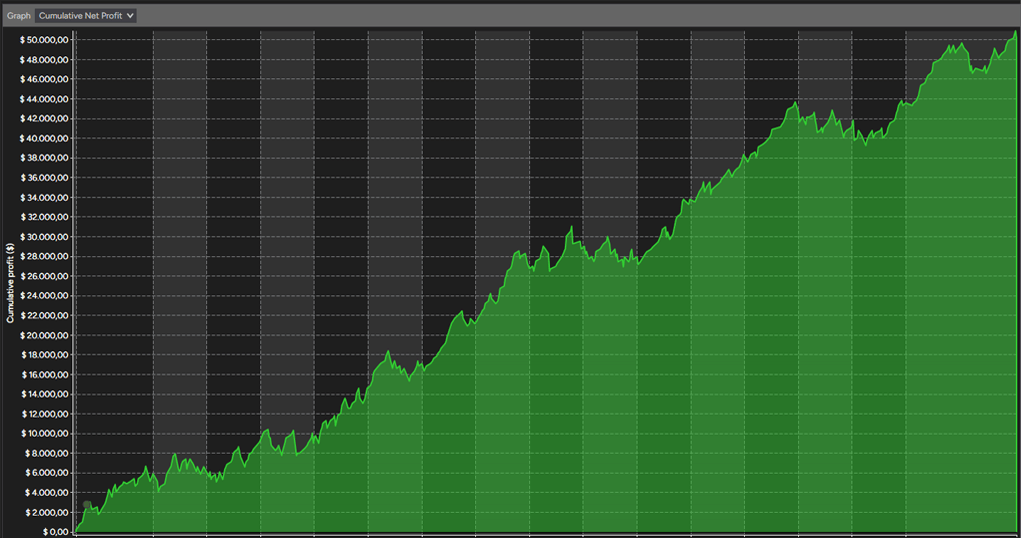Click the dropdown chevron arrow beside Cumulative Net Profit
Screen dimensions: 1021x538
click(x=130, y=16)
